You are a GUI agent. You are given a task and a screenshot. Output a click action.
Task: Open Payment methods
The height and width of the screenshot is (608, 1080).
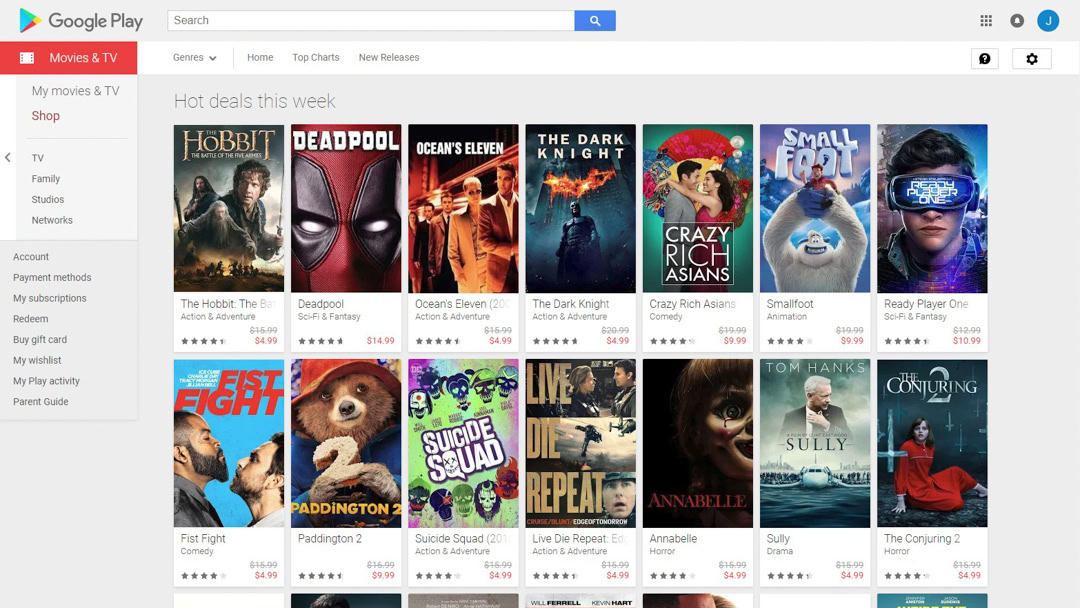(x=52, y=277)
